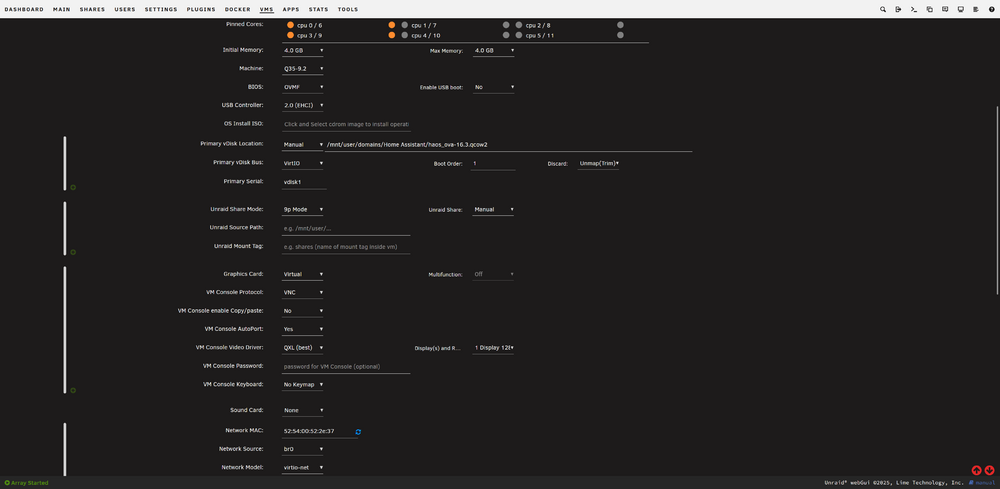1000x489 pixels.
Task: Go to the Dashboard tab
Action: point(24,10)
